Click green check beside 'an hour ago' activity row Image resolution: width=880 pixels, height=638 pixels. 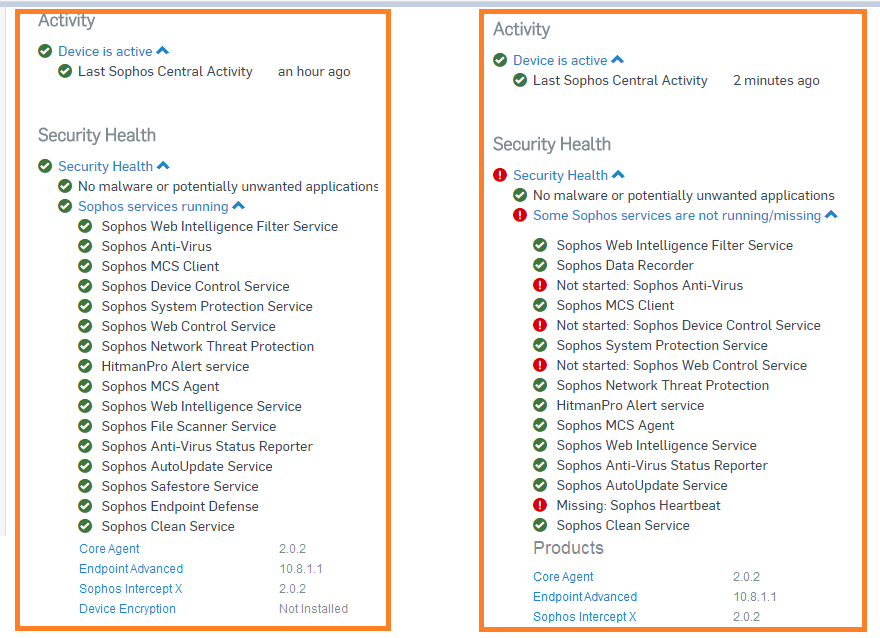65,71
